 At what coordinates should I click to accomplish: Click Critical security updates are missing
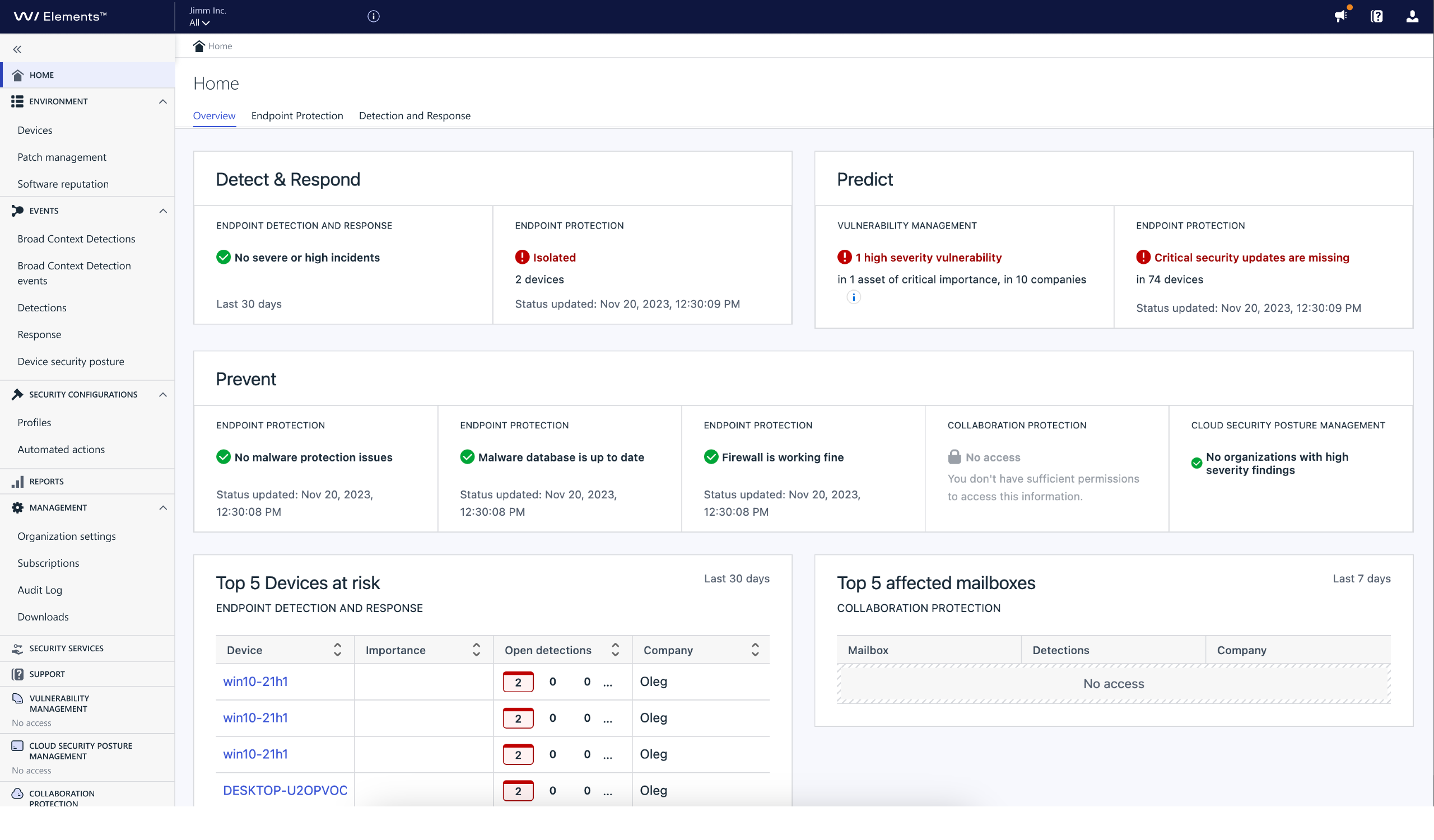(x=1251, y=258)
